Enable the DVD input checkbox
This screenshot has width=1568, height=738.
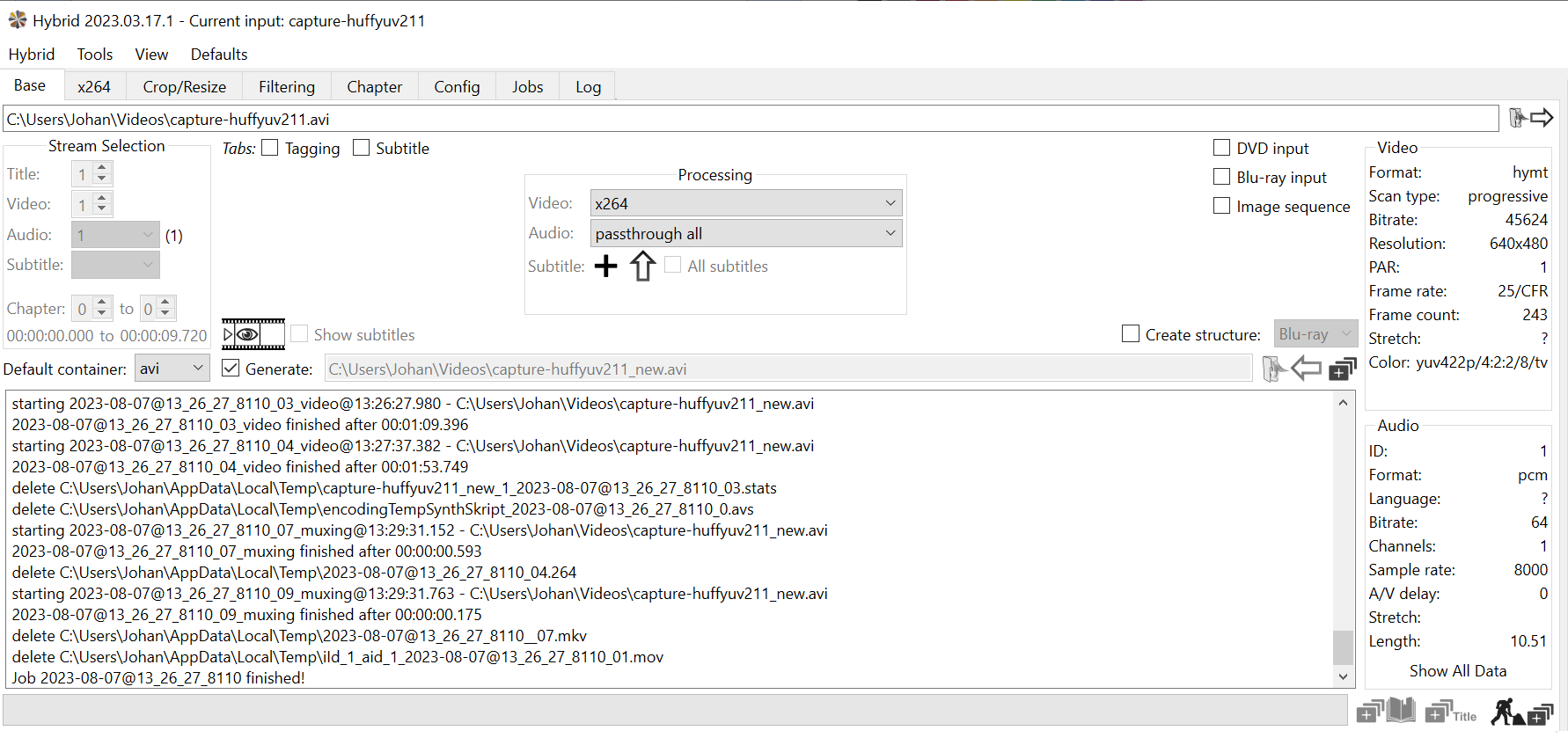(x=1221, y=148)
